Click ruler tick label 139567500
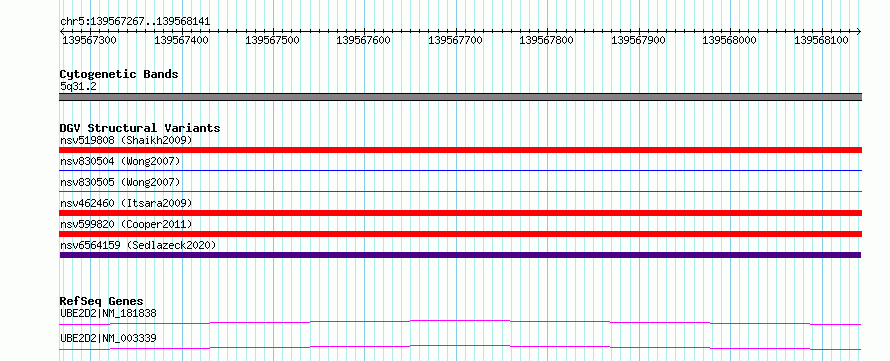This screenshot has height=361, width=890. 272,41
